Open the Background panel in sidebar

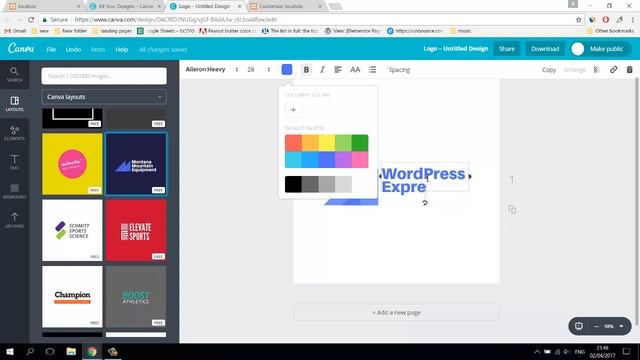click(x=14, y=191)
